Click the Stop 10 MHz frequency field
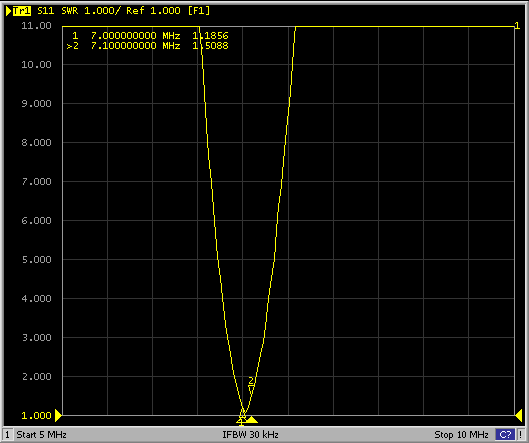The height and width of the screenshot is (443, 529). (461, 434)
